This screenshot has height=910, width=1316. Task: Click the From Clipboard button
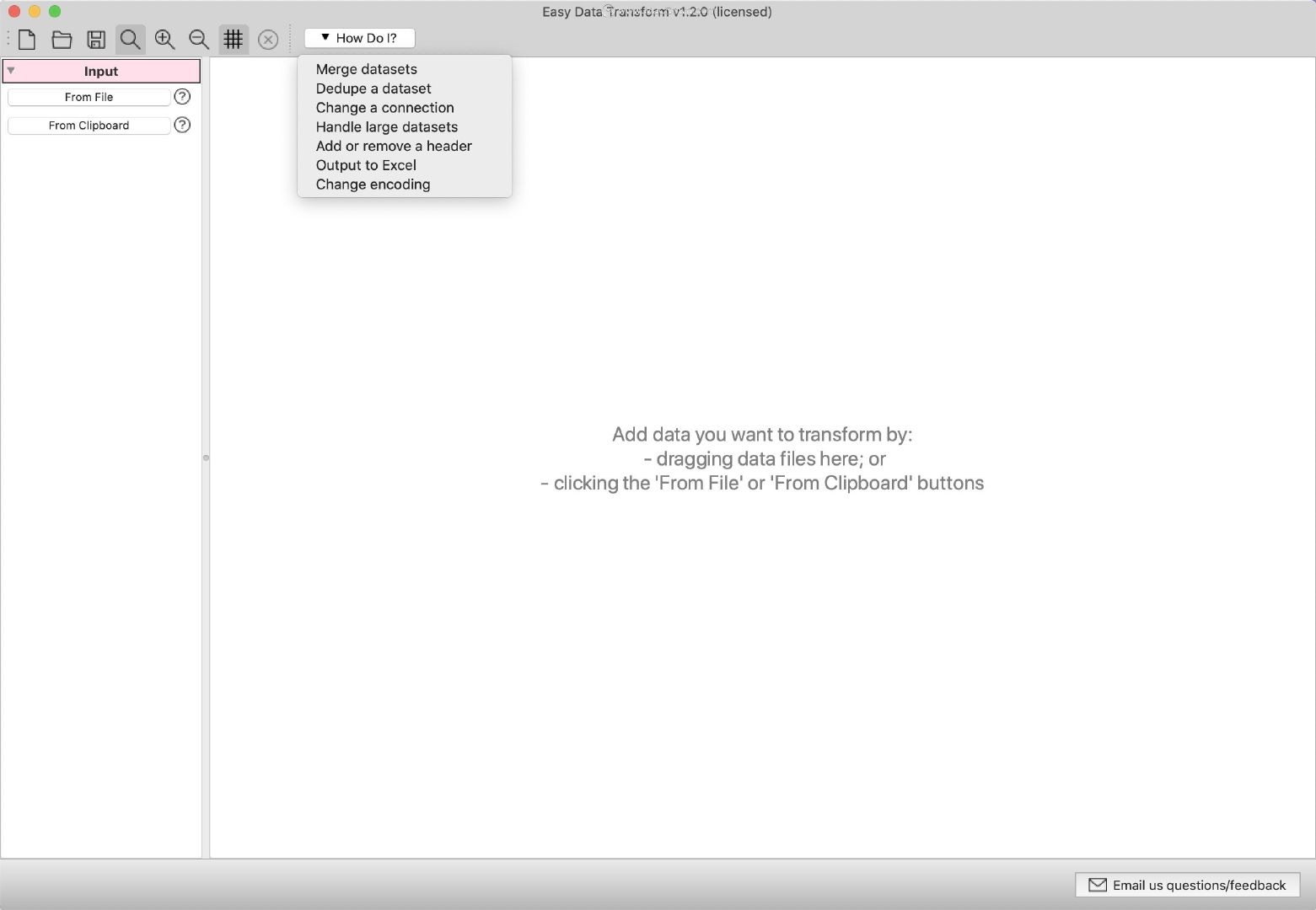coord(89,126)
